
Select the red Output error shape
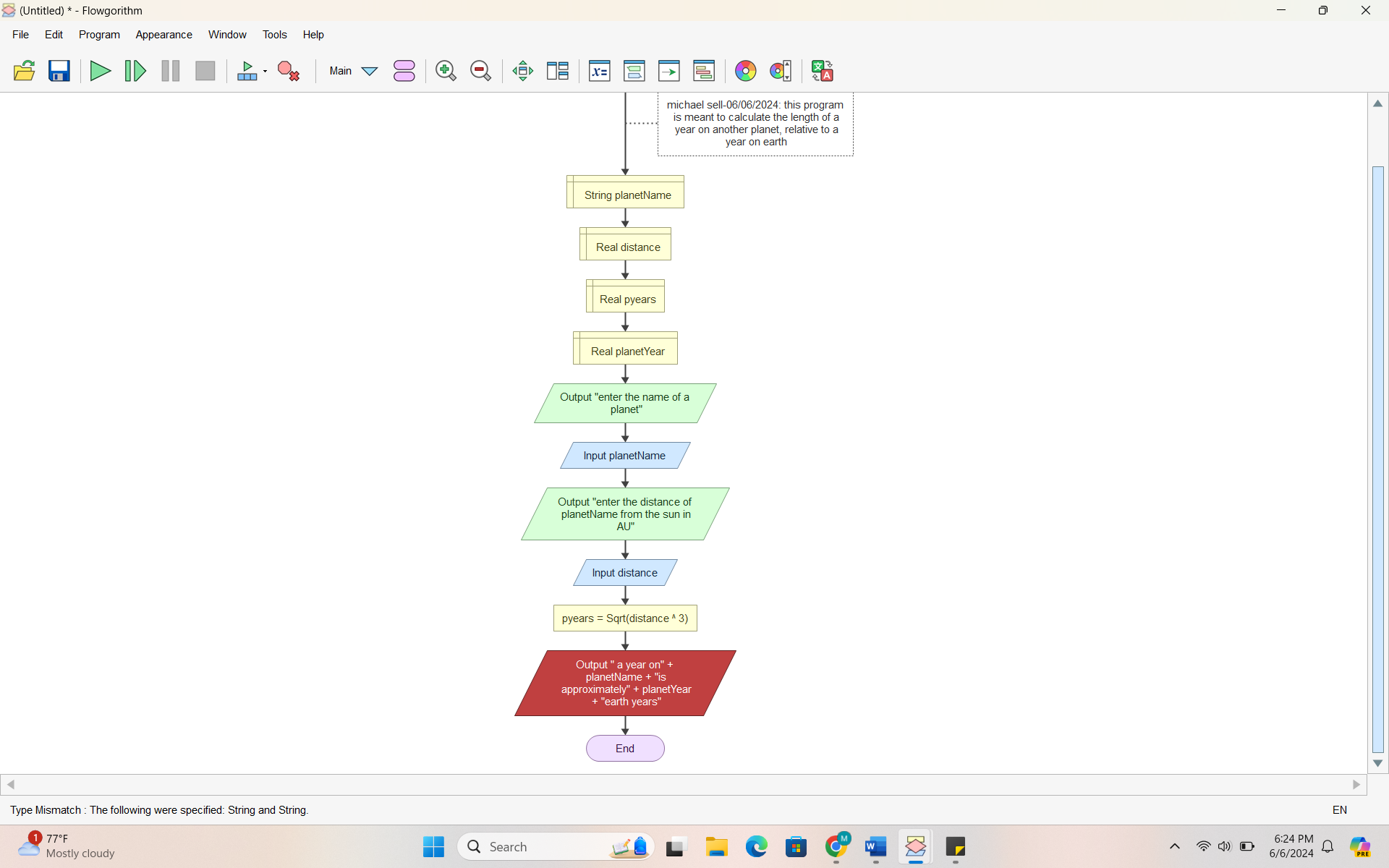pos(625,683)
